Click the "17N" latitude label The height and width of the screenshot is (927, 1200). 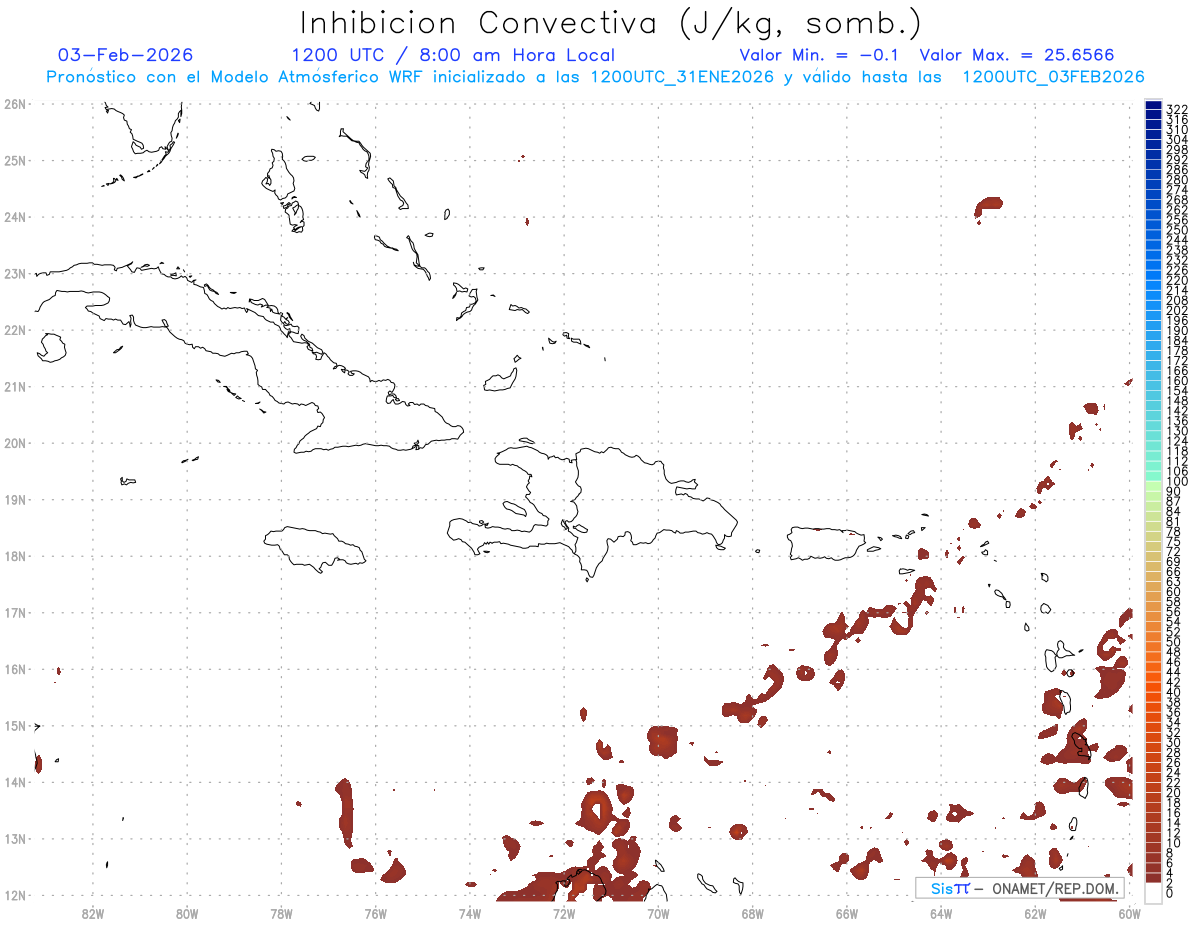pyautogui.click(x=14, y=612)
